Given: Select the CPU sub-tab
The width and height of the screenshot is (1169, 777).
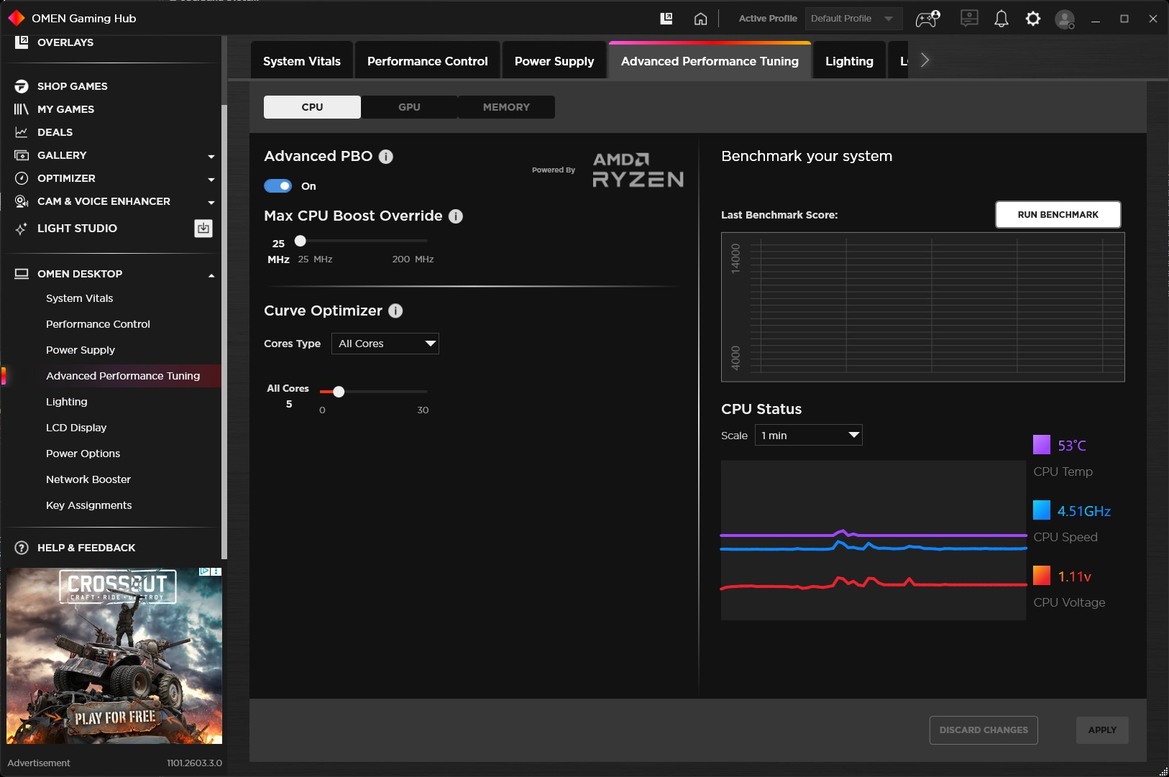Looking at the screenshot, I should (x=312, y=107).
